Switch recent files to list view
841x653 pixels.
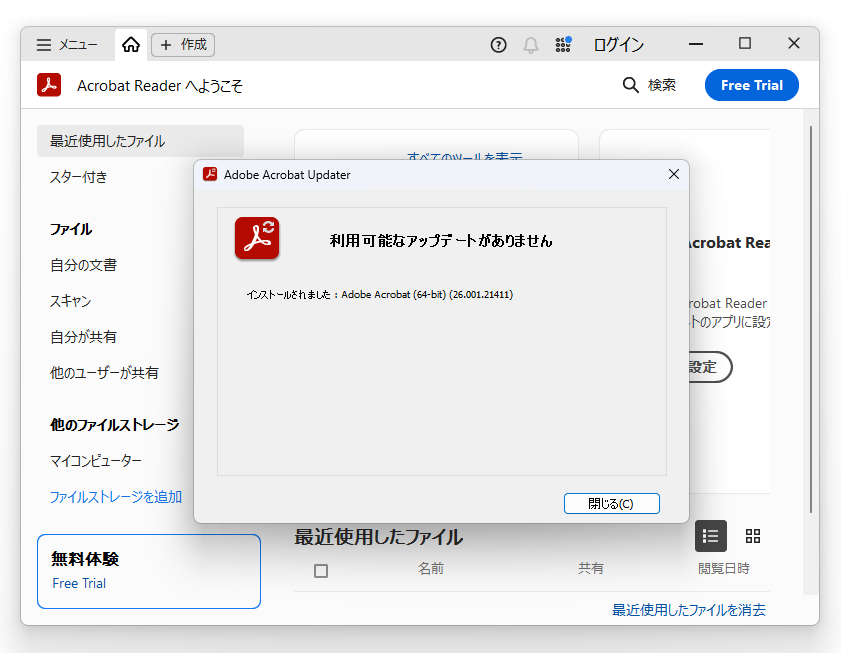click(x=711, y=536)
